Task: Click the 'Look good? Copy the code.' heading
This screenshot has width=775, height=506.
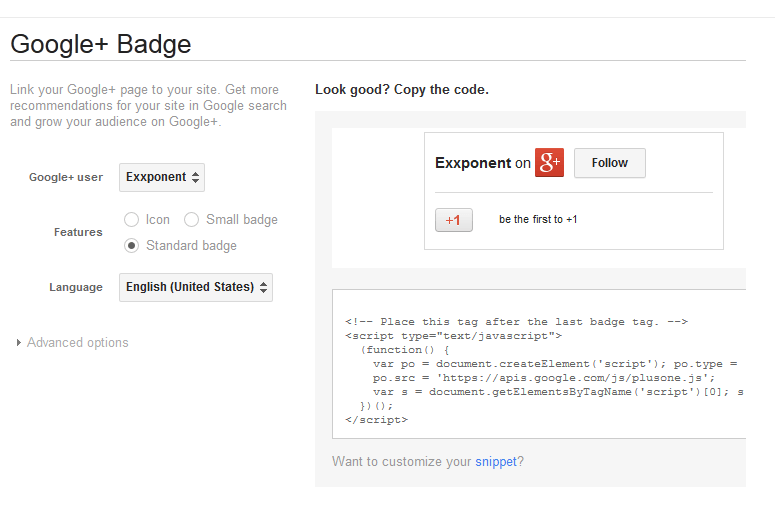Action: pyautogui.click(x=402, y=89)
